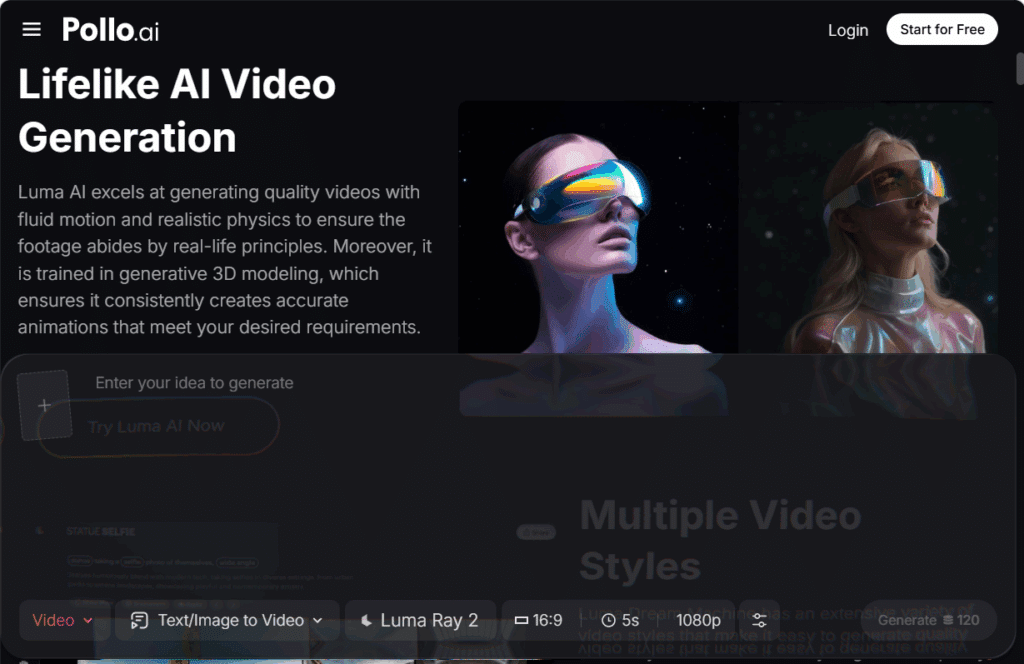Click the Start for Free button
Image resolution: width=1024 pixels, height=664 pixels.
coord(942,29)
